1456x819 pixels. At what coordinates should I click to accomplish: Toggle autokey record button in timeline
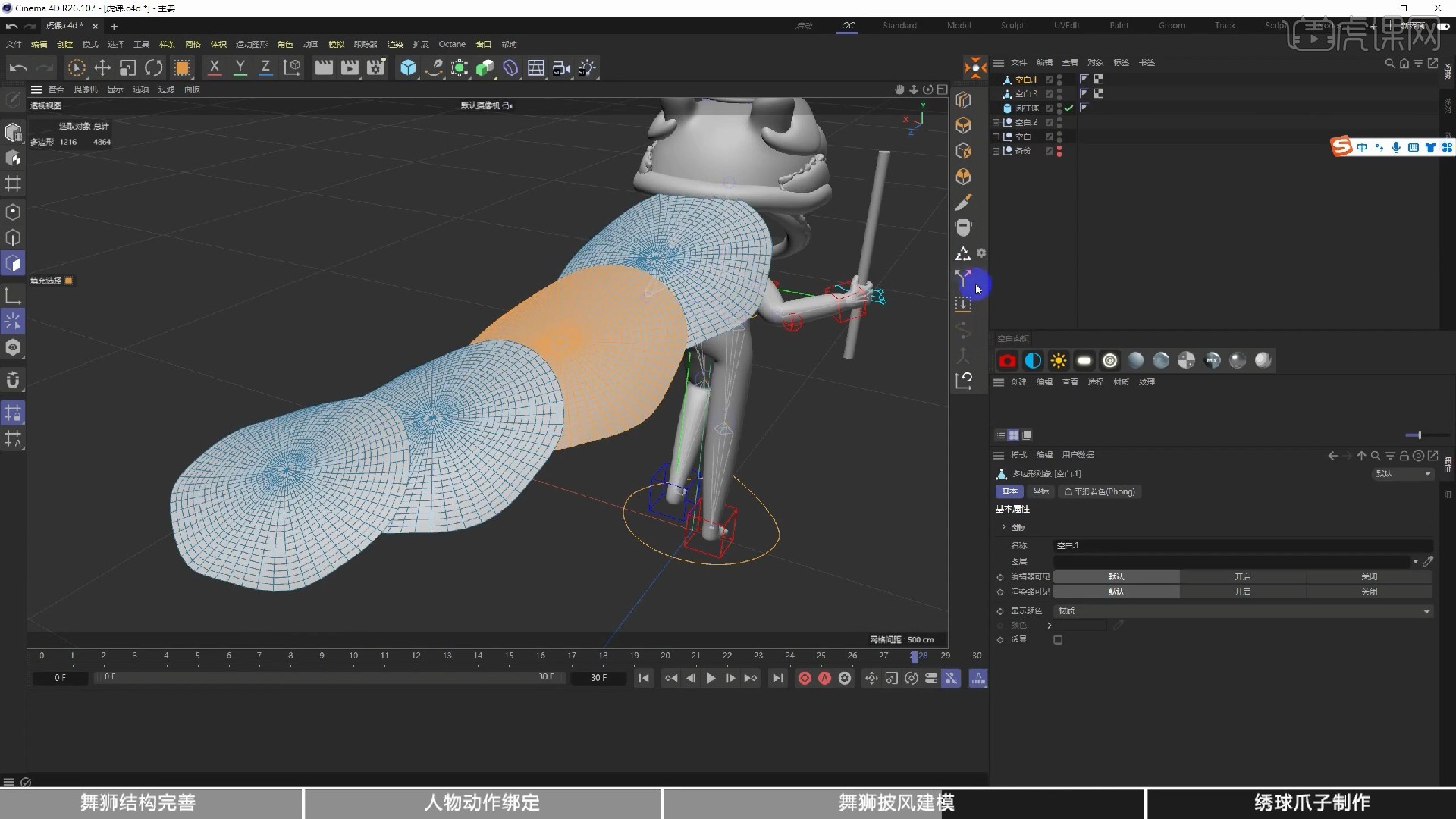(824, 678)
